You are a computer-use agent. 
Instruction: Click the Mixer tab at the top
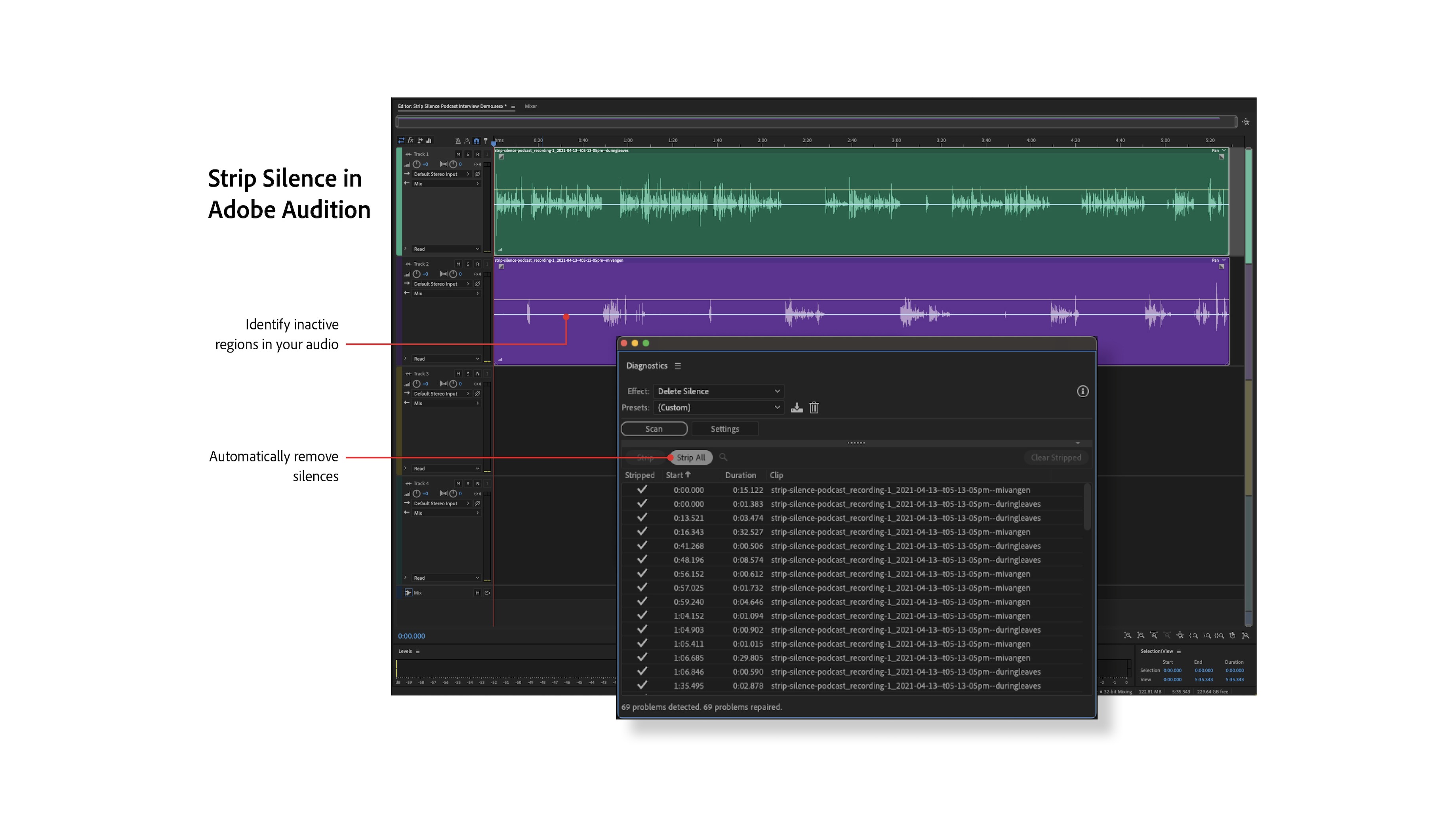pos(530,107)
